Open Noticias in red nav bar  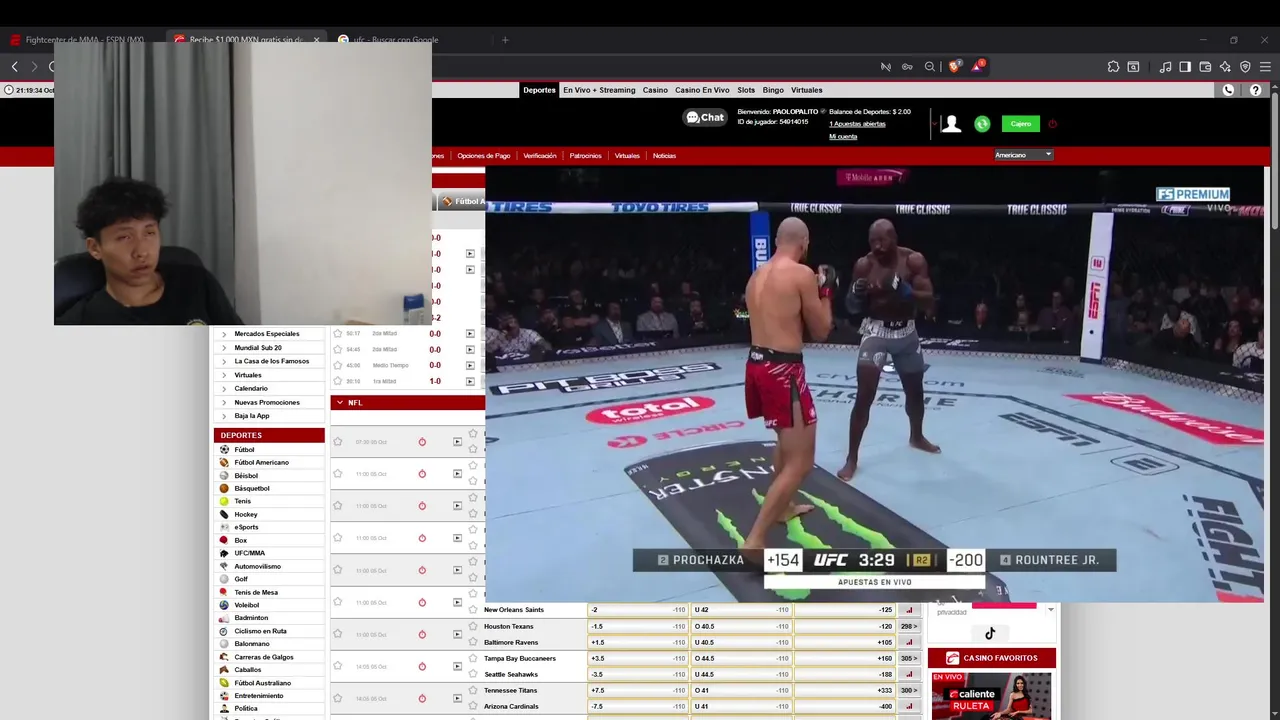[x=664, y=156]
